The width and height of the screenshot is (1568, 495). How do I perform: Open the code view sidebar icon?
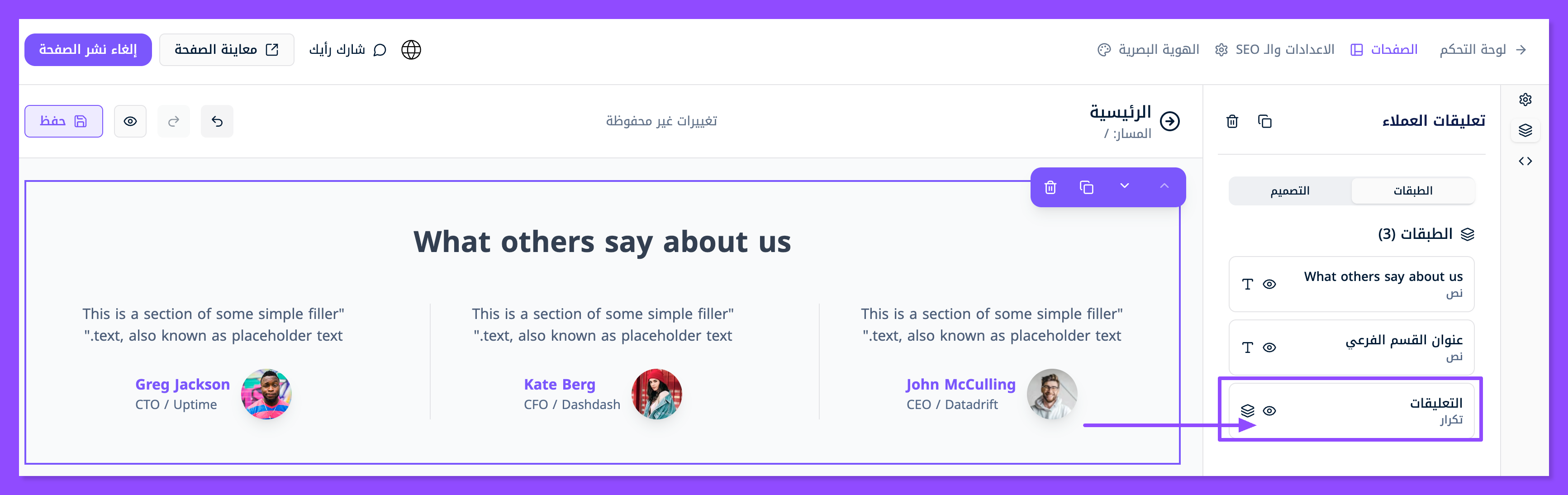[1525, 162]
